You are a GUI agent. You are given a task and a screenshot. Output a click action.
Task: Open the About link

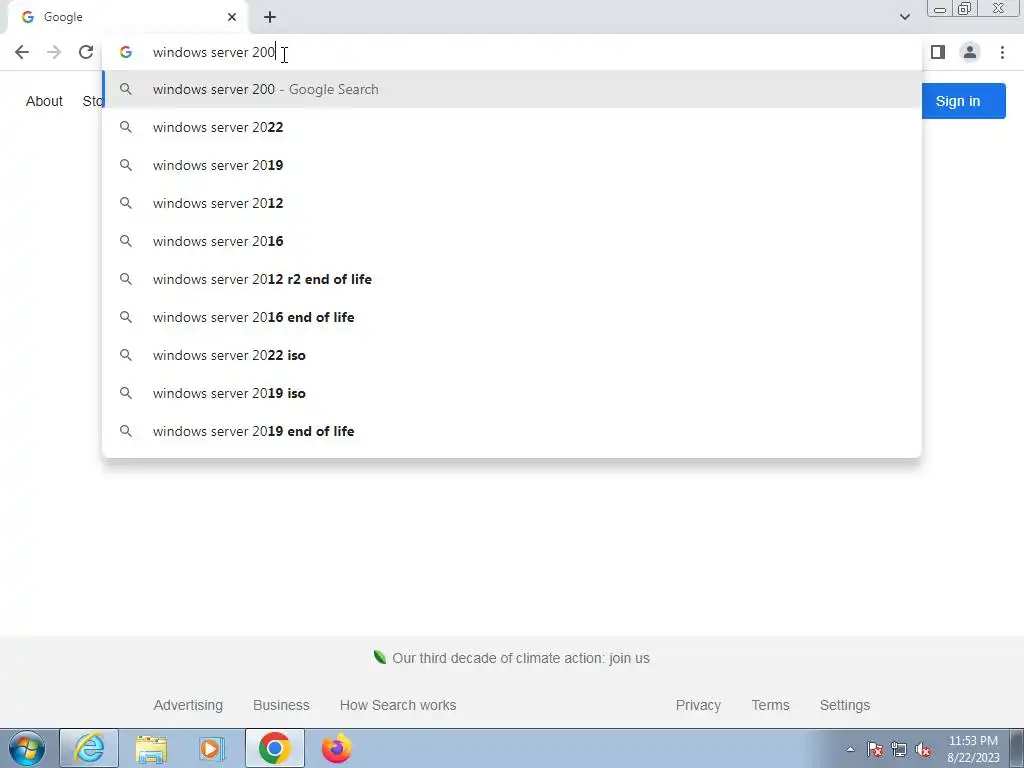point(44,101)
